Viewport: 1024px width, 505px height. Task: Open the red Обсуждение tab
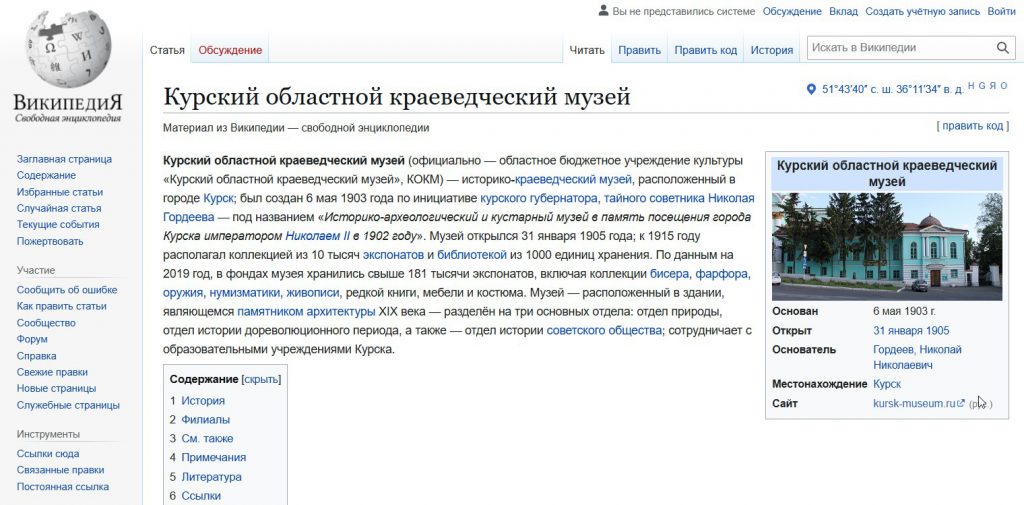tap(230, 50)
